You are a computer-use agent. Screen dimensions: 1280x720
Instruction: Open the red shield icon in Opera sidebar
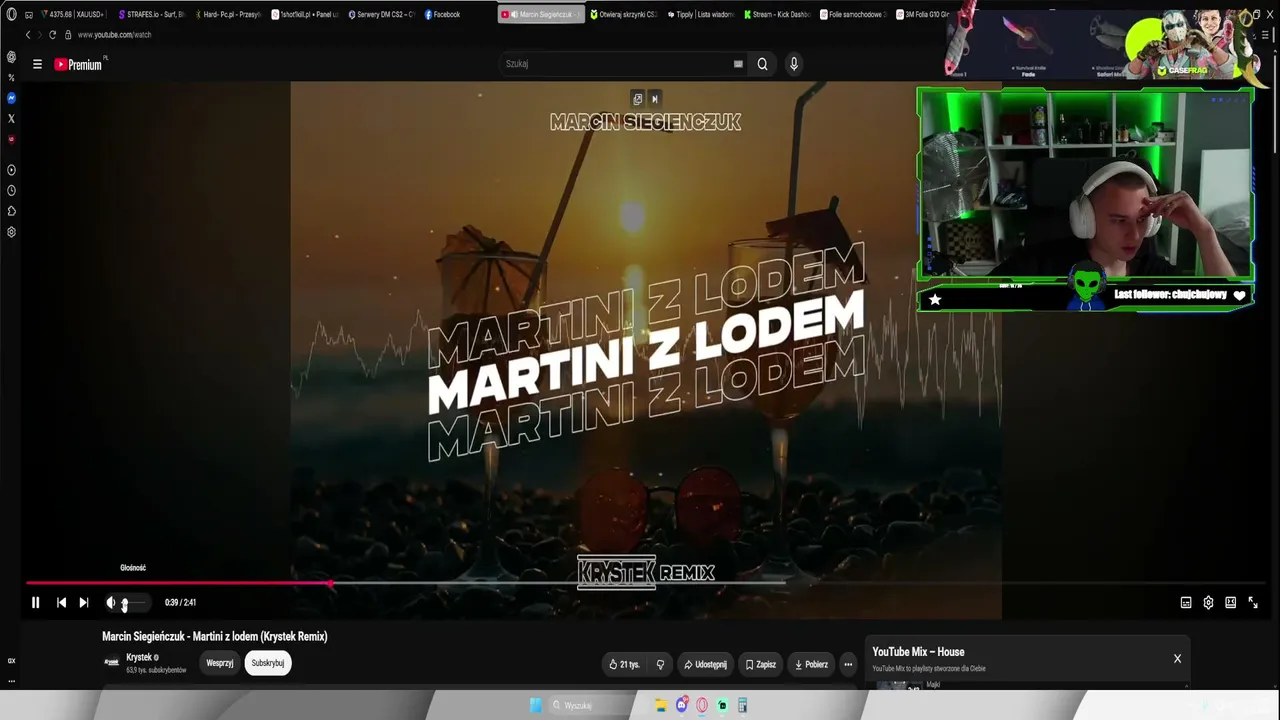[x=12, y=139]
